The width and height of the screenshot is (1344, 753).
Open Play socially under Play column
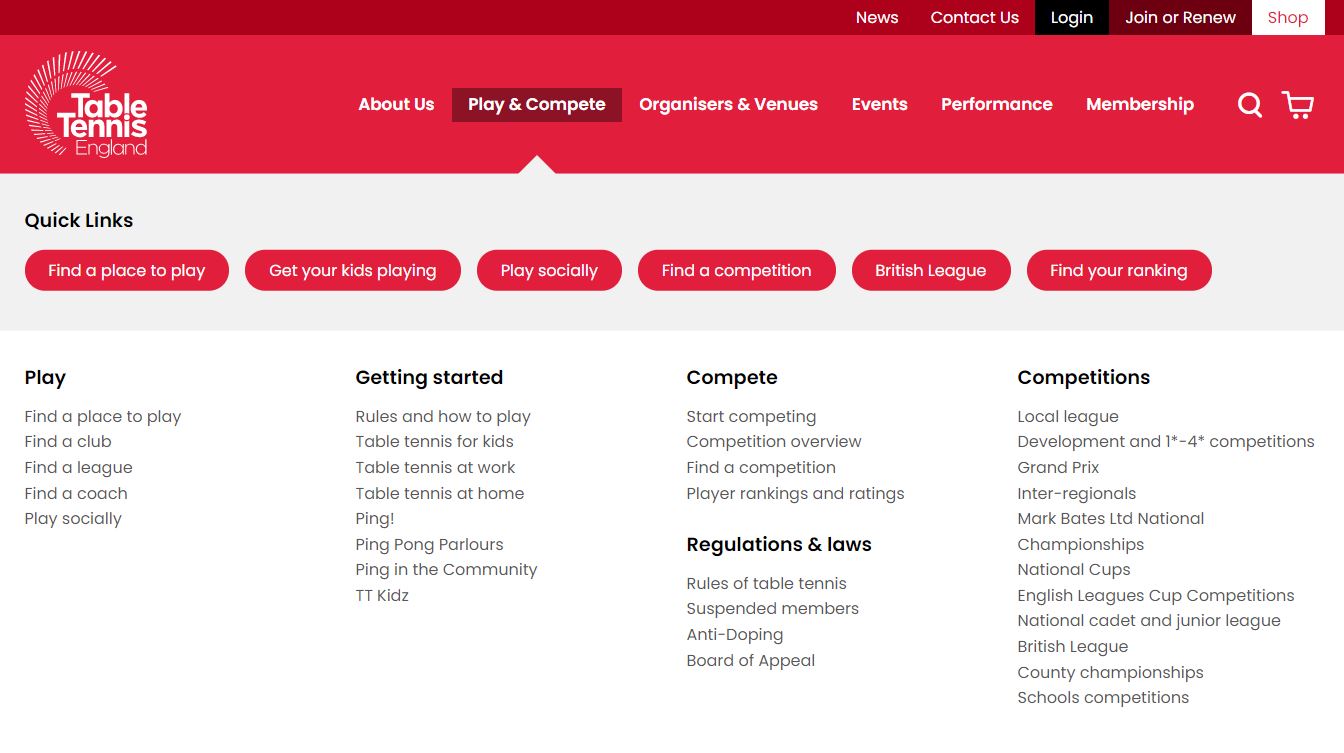pyautogui.click(x=73, y=518)
